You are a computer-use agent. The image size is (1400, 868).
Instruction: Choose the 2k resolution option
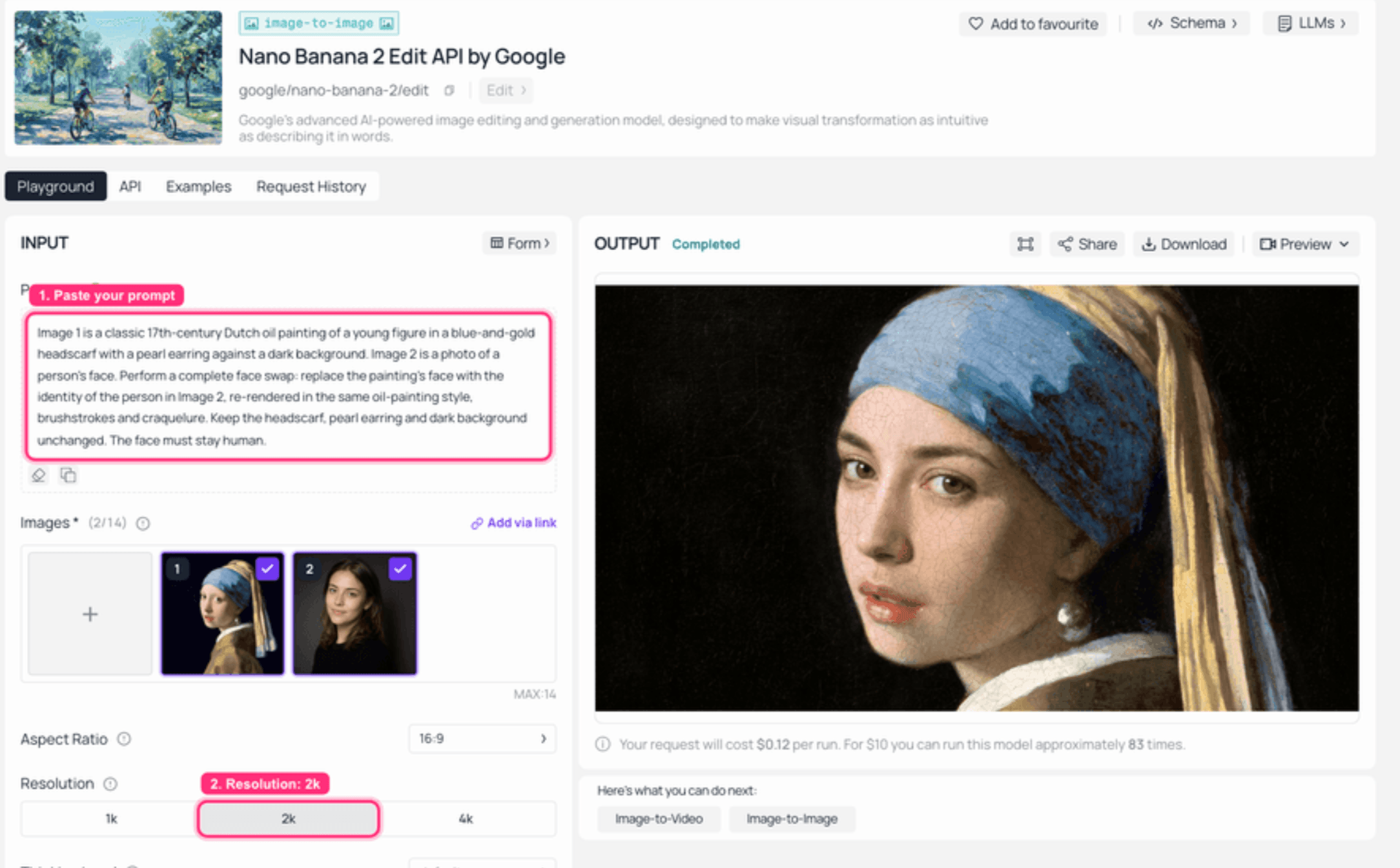coord(288,819)
